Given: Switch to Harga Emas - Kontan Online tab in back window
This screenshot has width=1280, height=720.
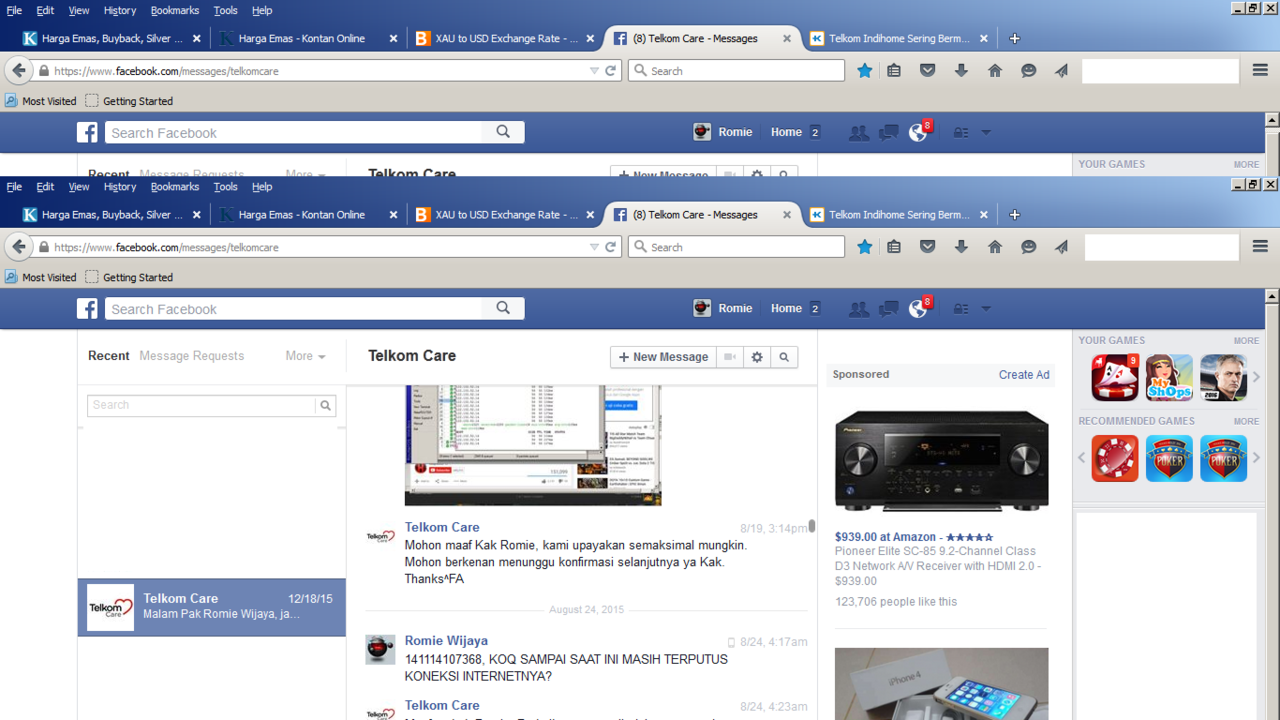Looking at the screenshot, I should point(301,38).
